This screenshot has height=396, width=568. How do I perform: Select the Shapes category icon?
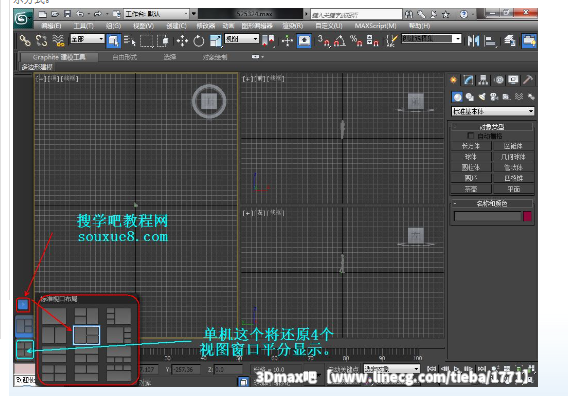[470, 97]
